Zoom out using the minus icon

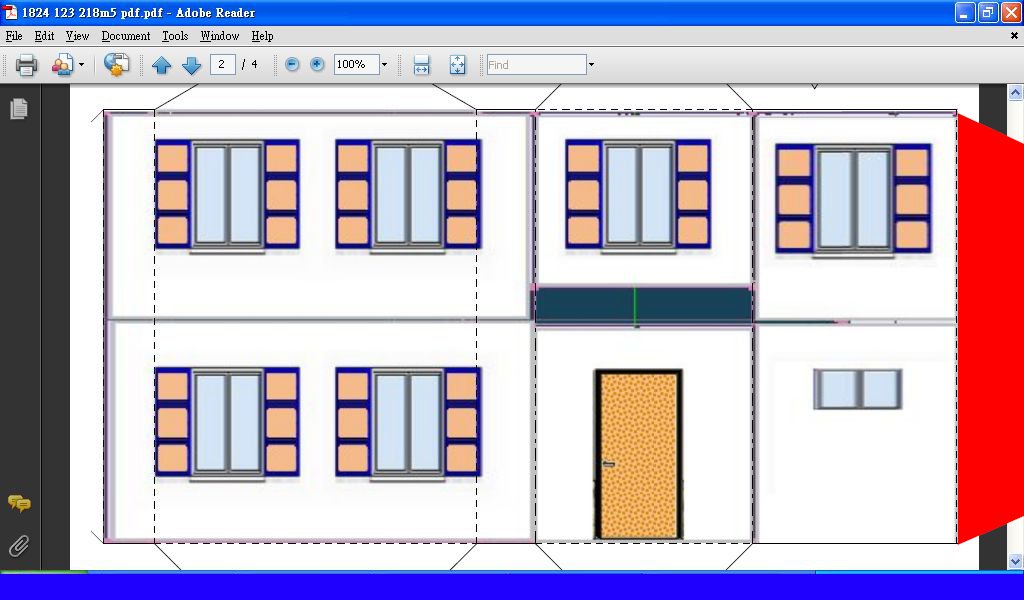292,65
